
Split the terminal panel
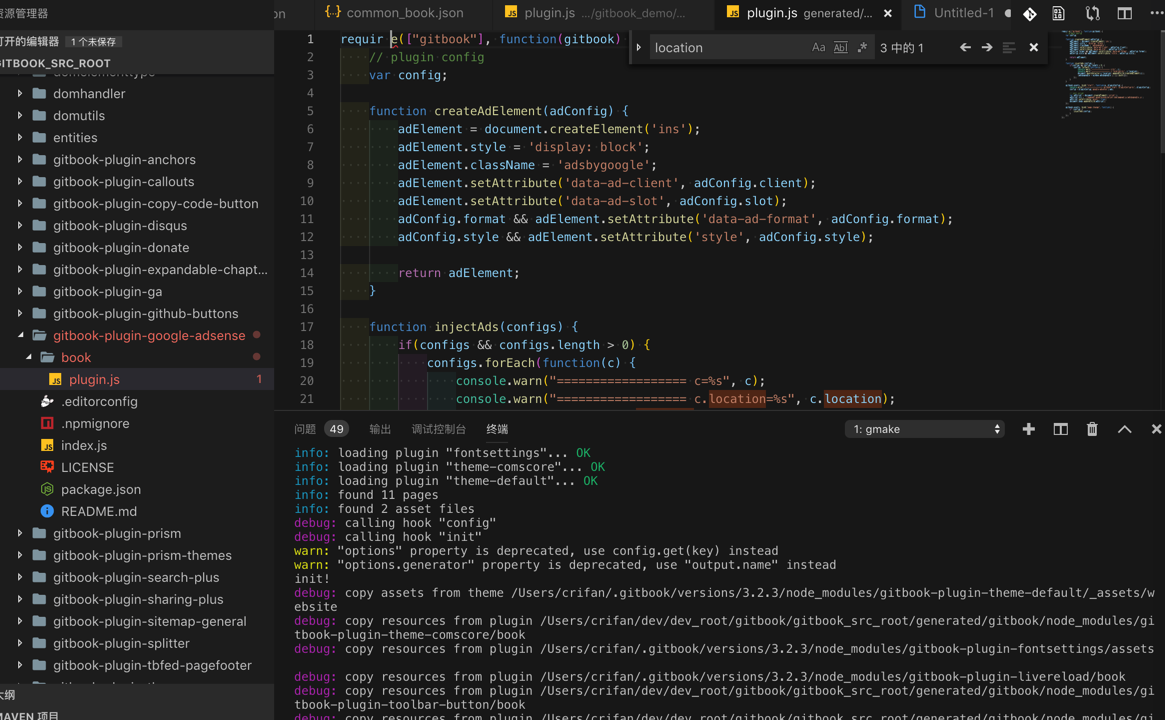(x=1060, y=429)
